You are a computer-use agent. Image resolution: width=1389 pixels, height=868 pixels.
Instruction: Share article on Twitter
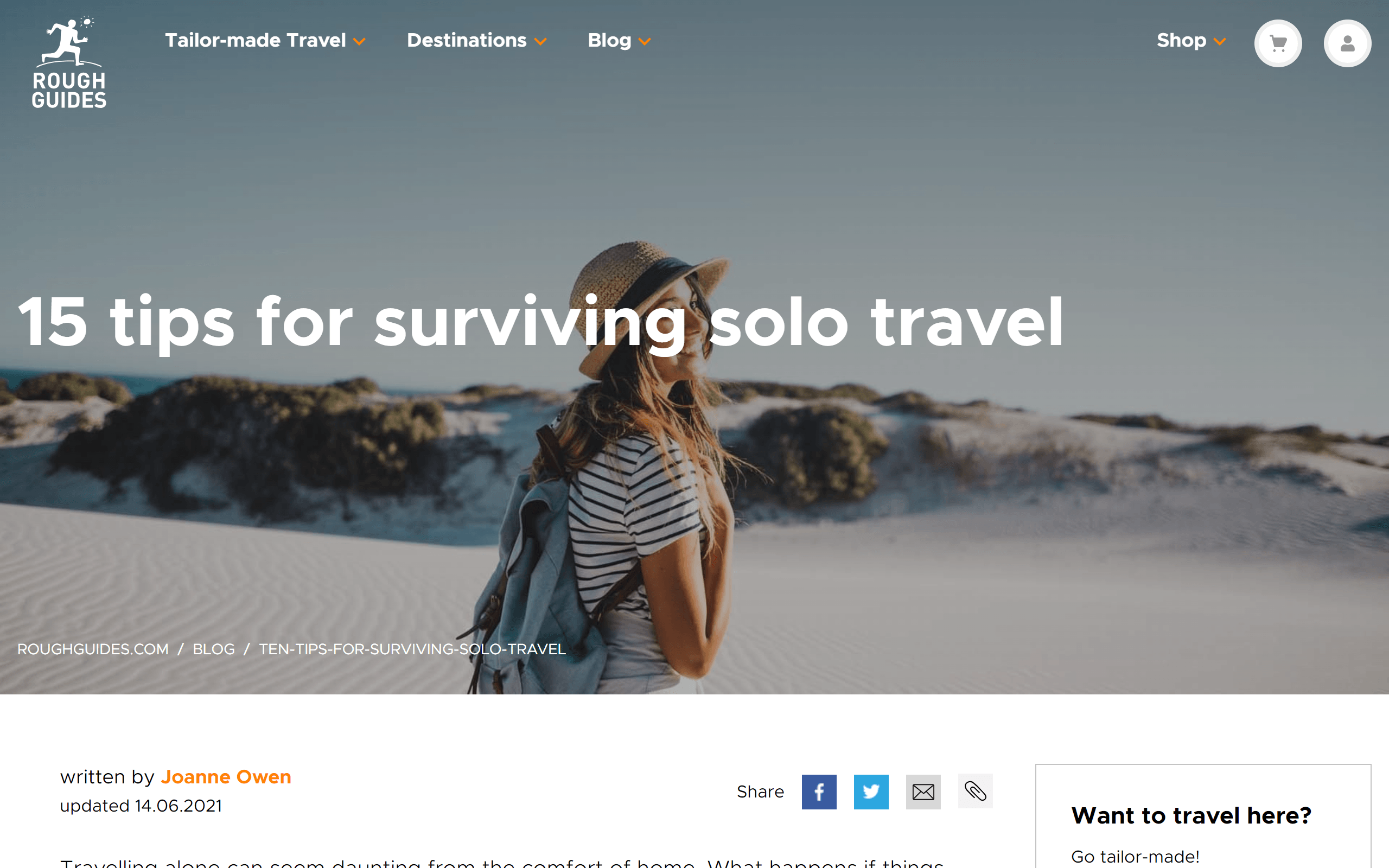tap(871, 792)
